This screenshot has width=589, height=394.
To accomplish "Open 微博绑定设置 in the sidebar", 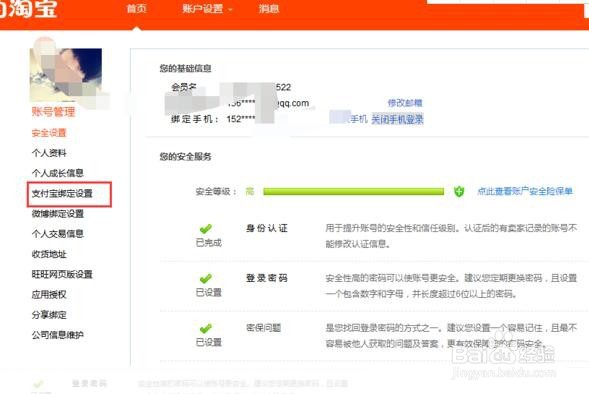I will point(57,214).
